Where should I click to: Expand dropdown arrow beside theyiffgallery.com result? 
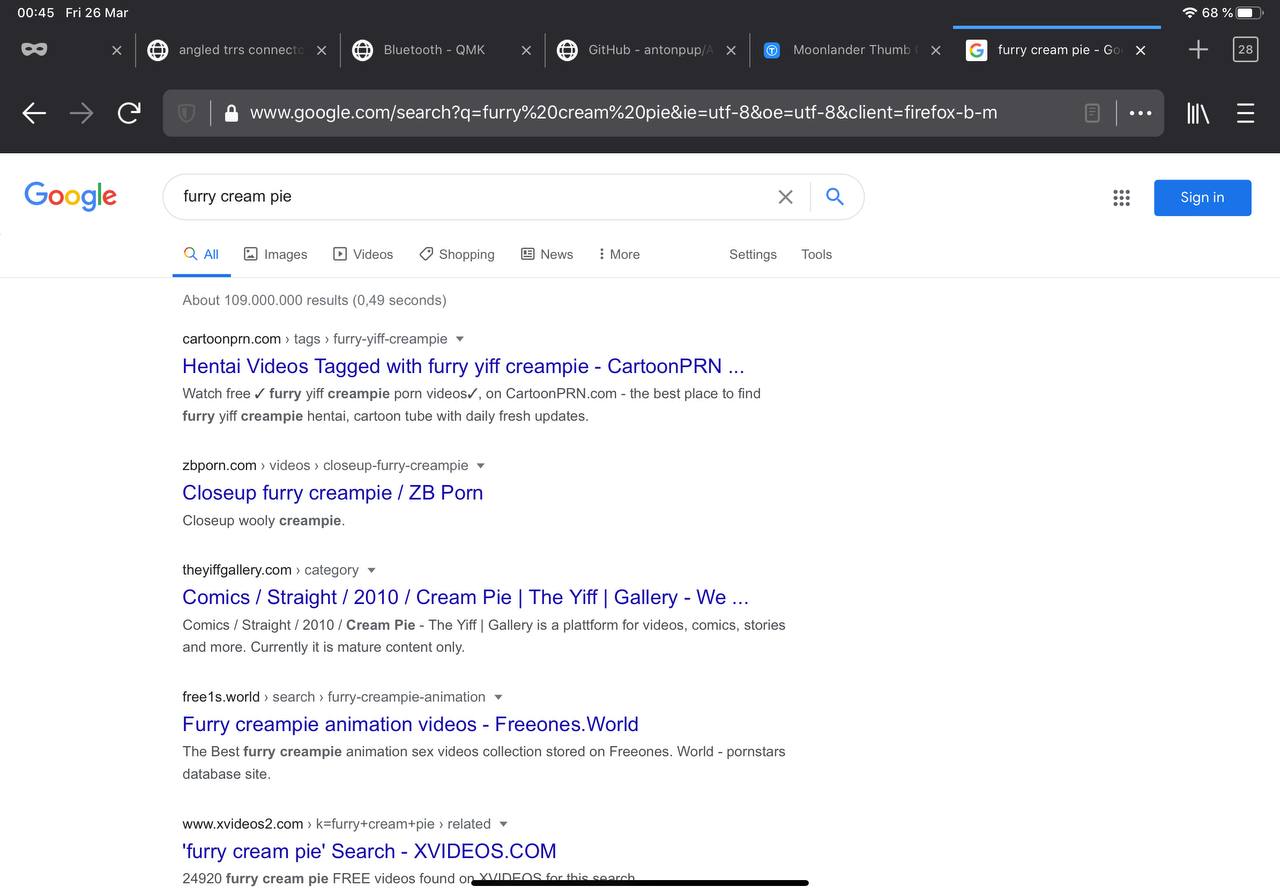pyautogui.click(x=371, y=570)
